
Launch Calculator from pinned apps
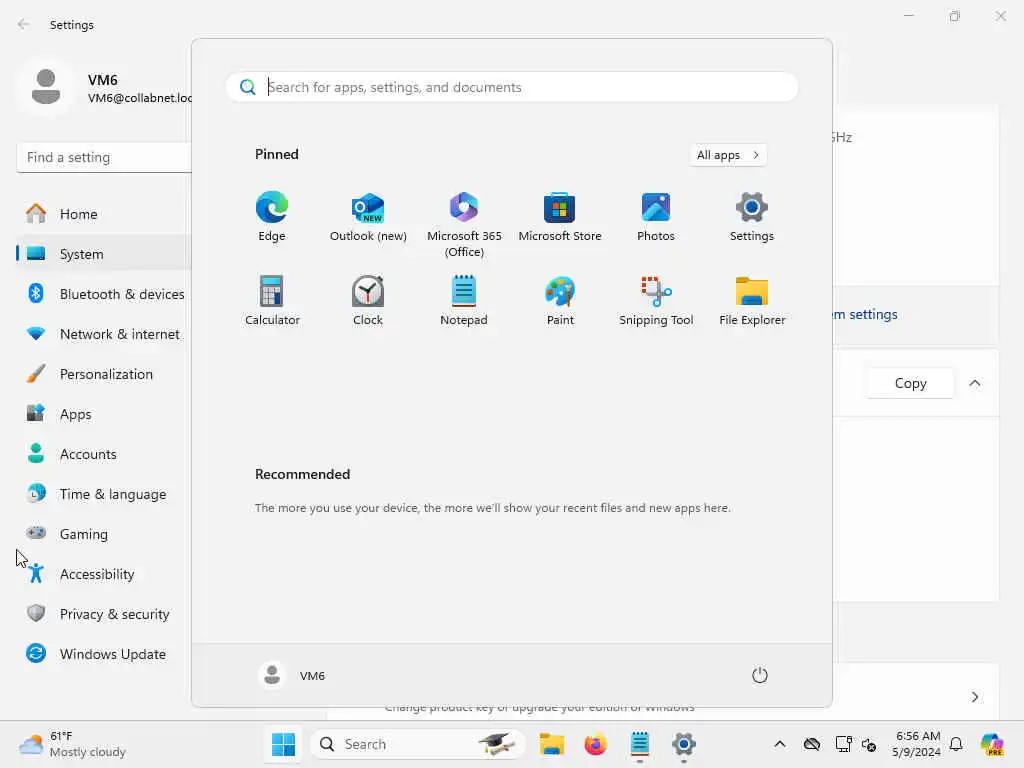[272, 301]
